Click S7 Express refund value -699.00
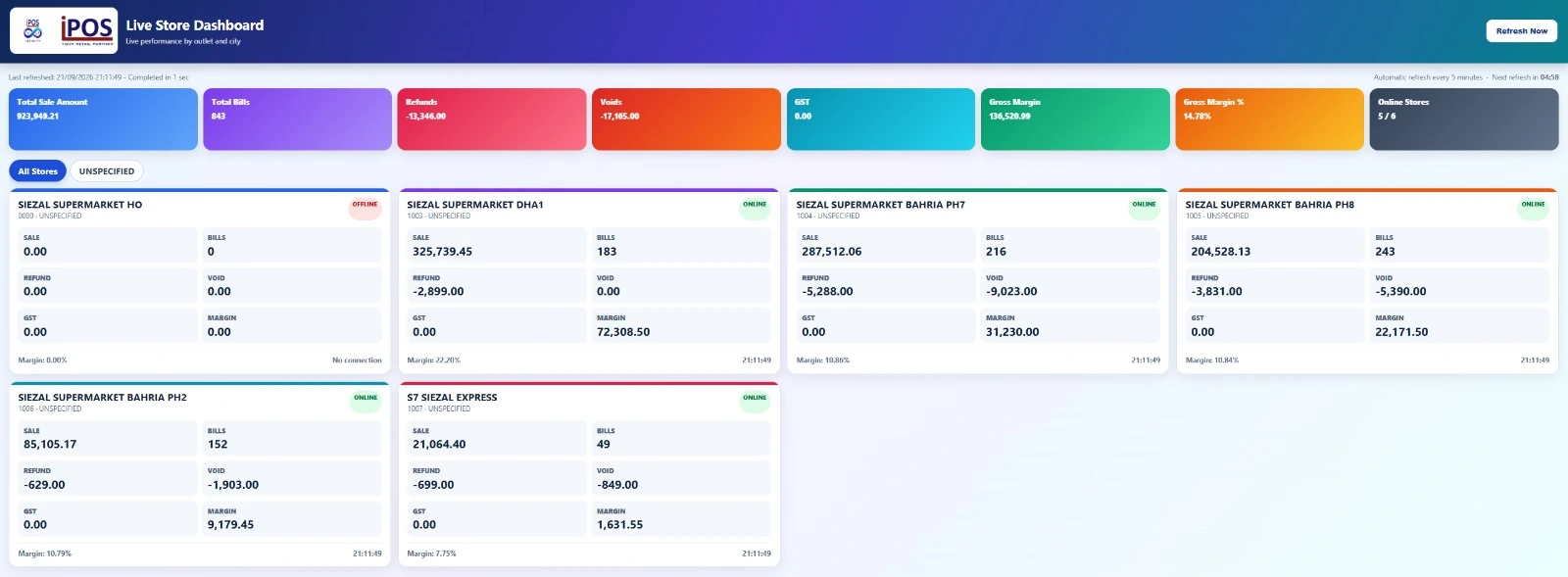 tap(433, 485)
